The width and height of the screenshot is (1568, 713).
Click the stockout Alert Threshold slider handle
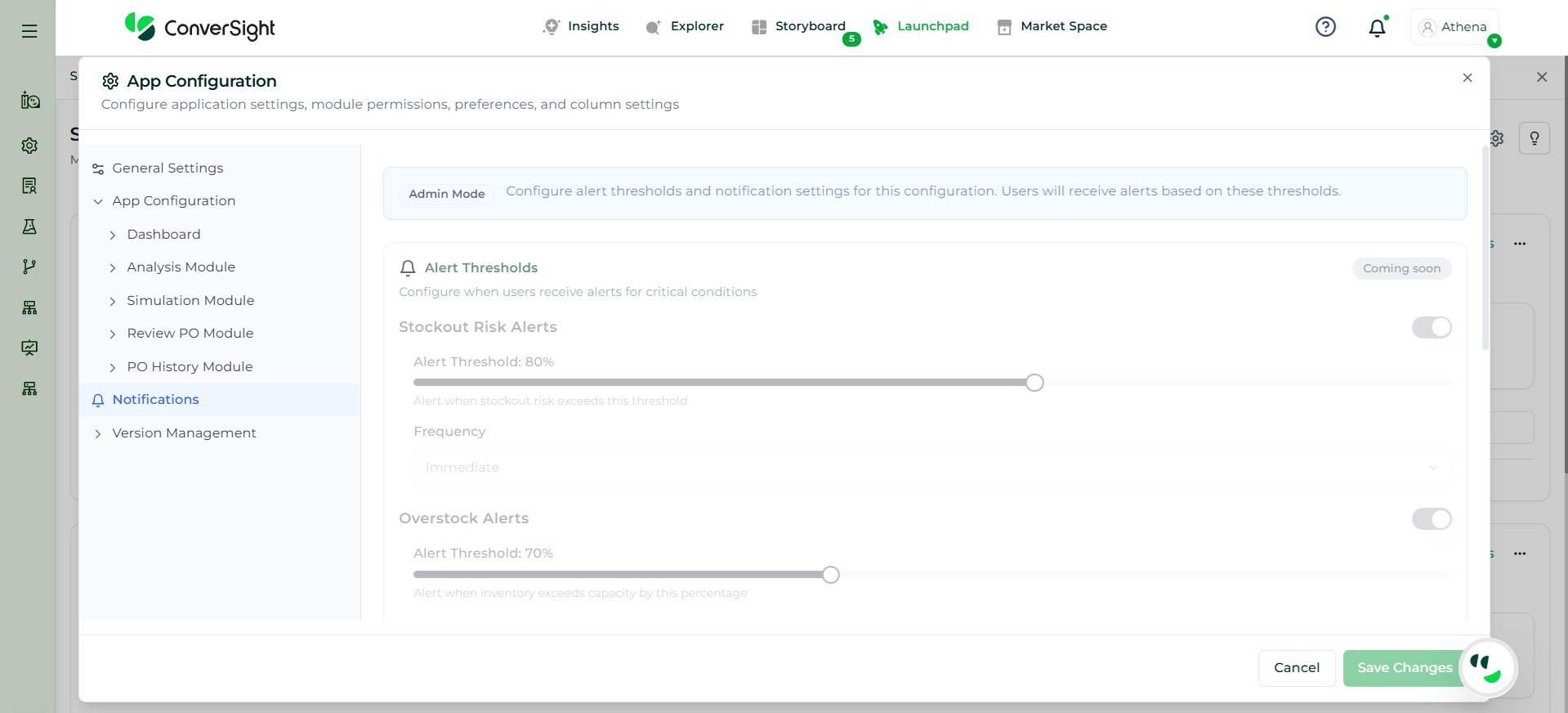pos(1034,383)
